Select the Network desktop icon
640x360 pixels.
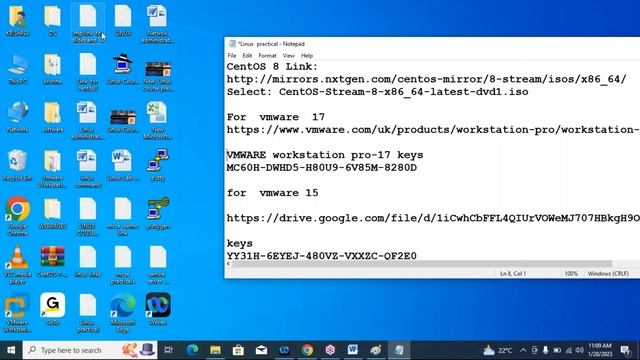click(18, 118)
